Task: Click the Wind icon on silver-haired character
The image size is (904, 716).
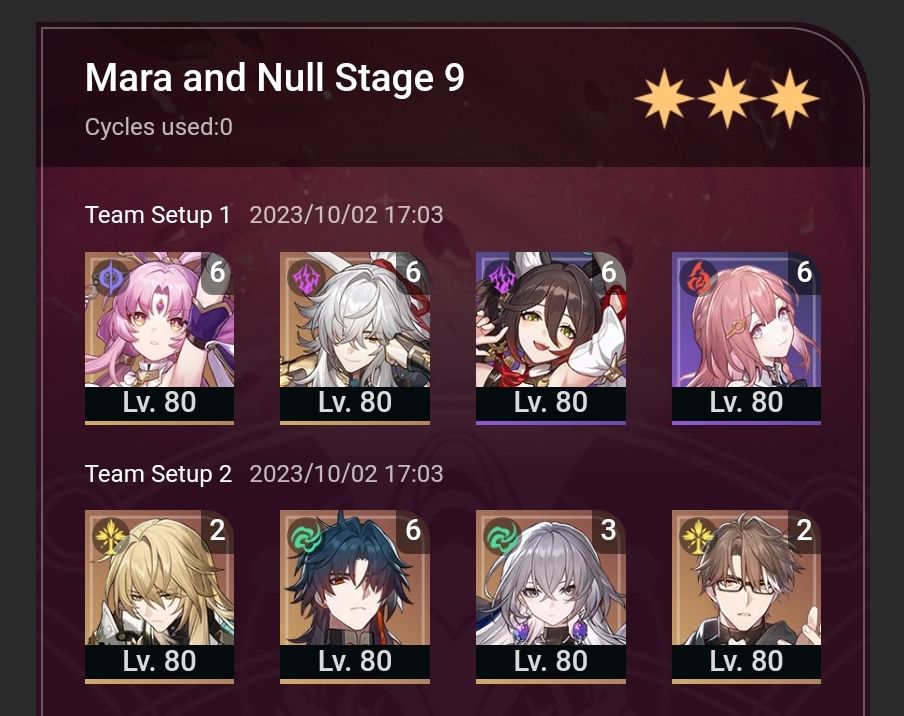Action: coord(502,537)
